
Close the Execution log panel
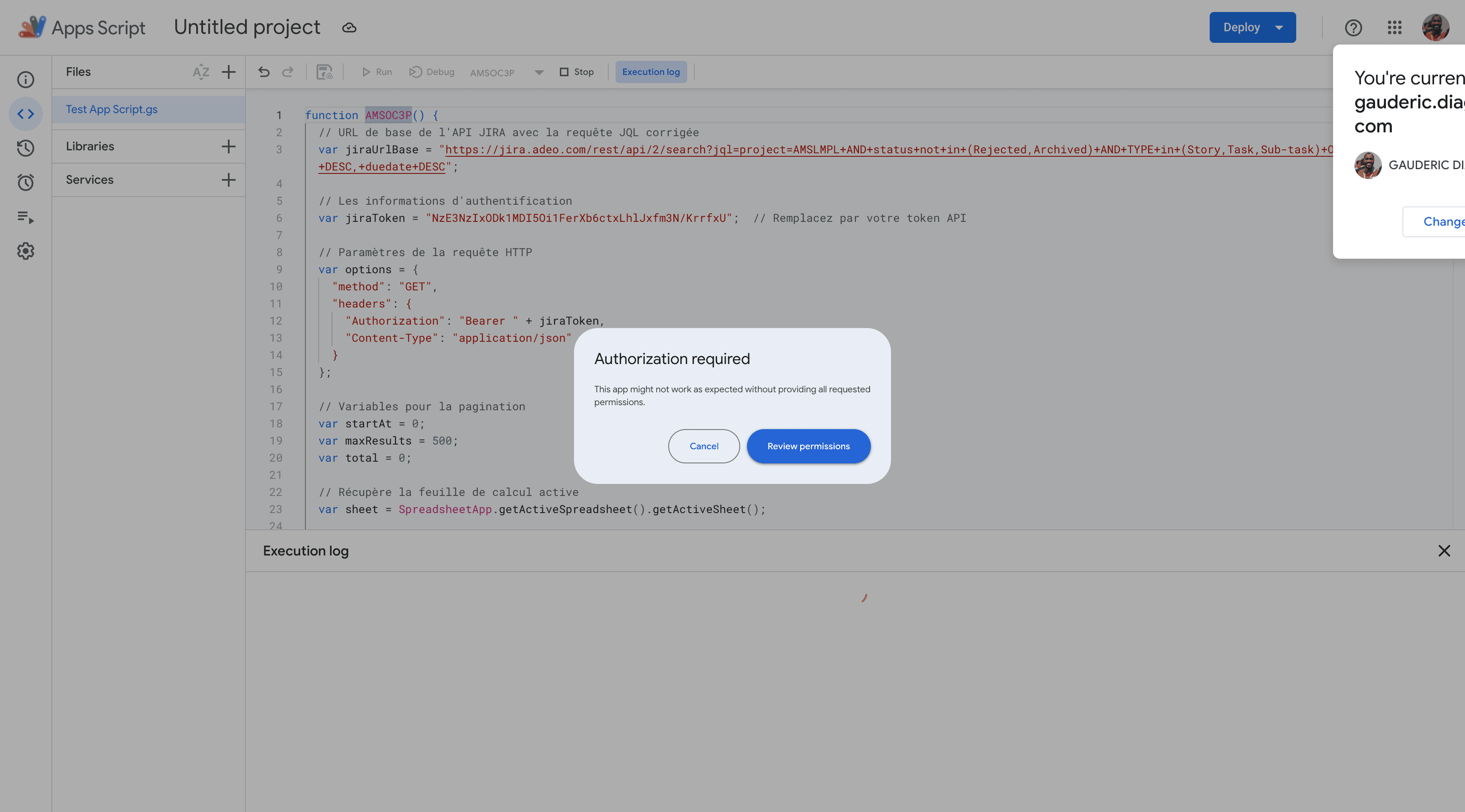pos(1444,551)
